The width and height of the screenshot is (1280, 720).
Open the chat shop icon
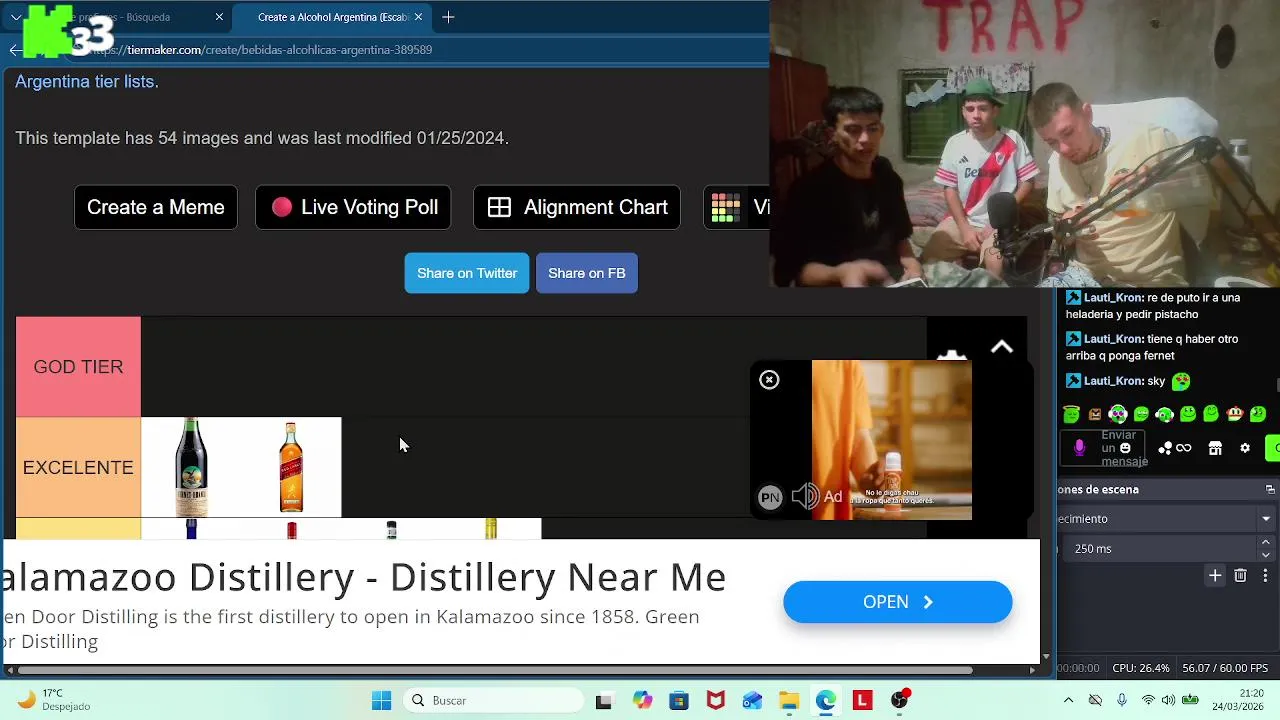[x=1215, y=448]
